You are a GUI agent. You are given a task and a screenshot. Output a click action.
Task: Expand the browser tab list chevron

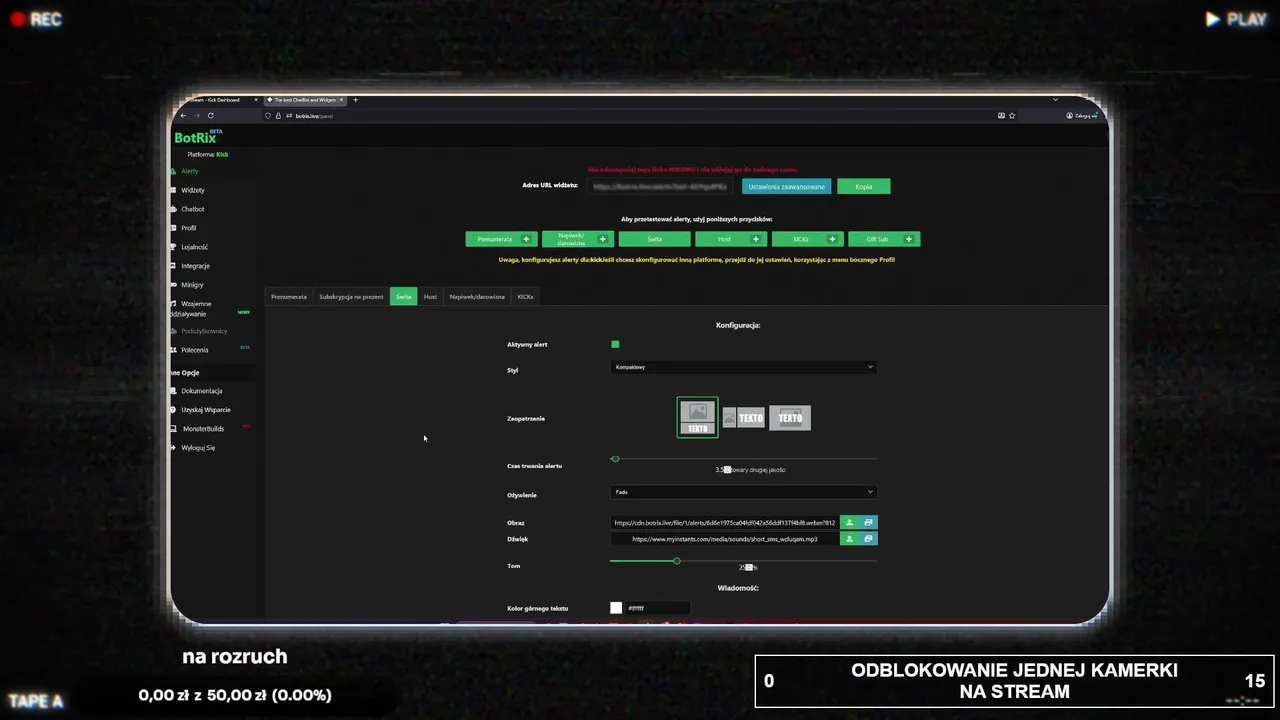[1055, 100]
